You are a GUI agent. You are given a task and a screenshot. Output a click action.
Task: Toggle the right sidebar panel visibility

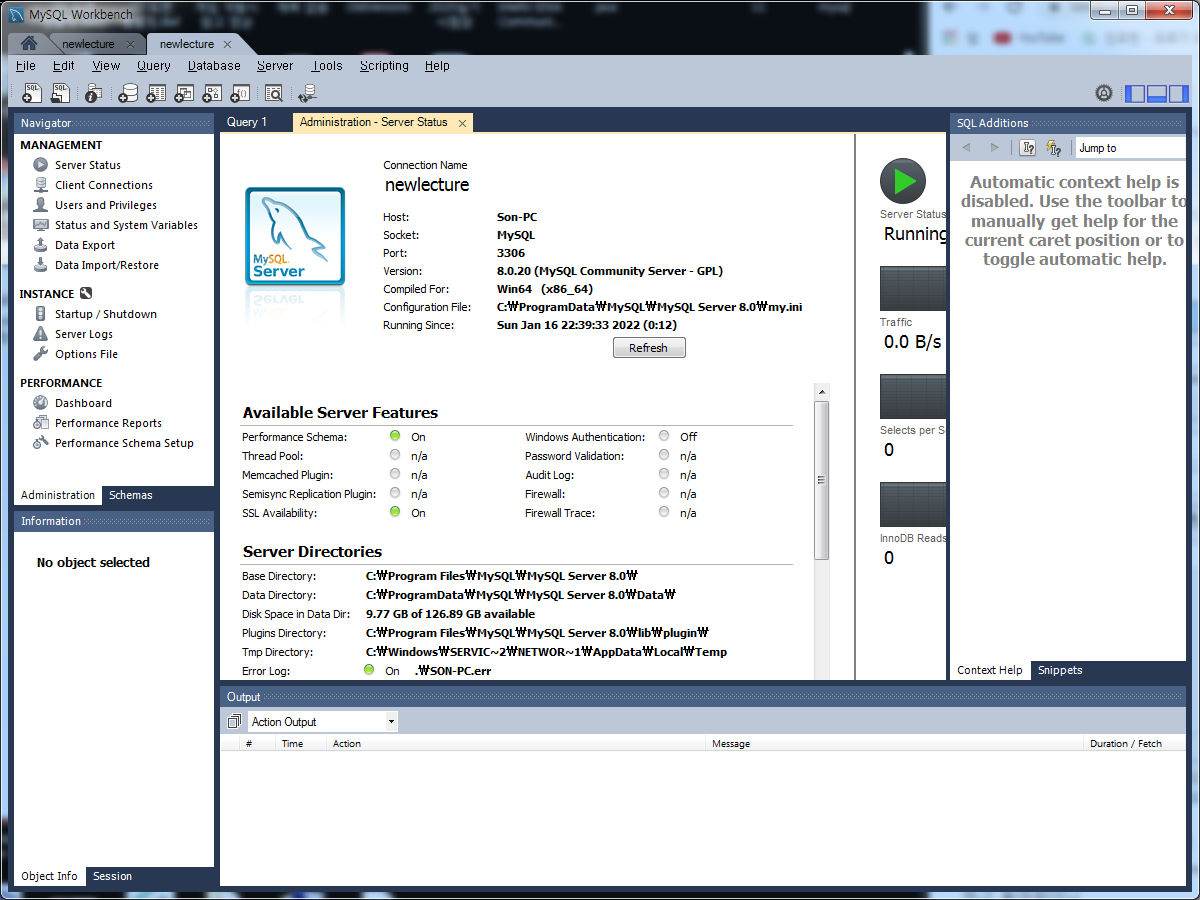(1179, 94)
